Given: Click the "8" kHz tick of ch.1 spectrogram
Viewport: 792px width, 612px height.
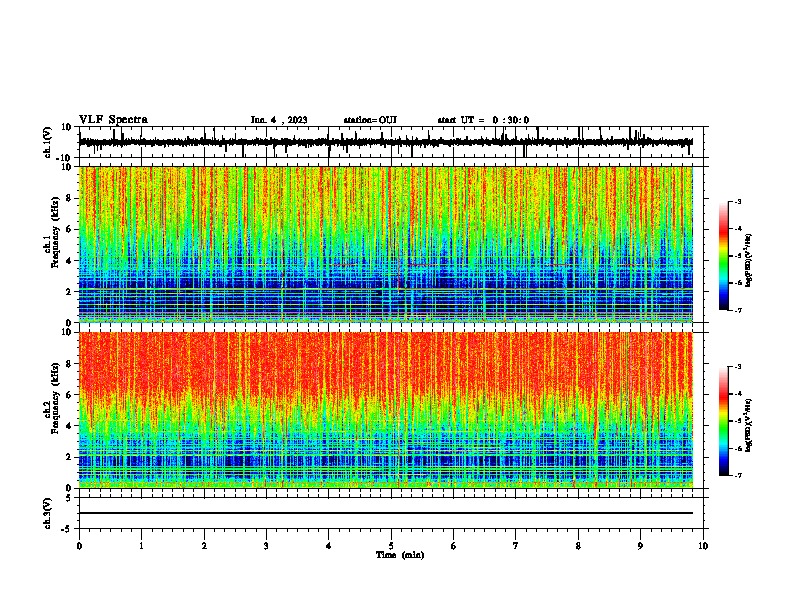Looking at the screenshot, I should point(69,198).
